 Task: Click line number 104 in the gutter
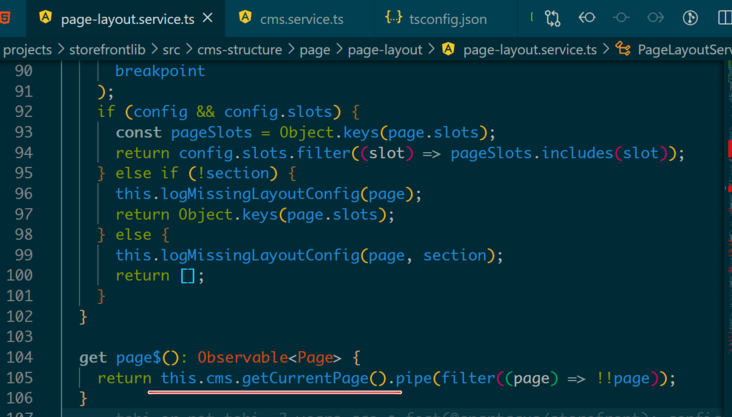(x=20, y=358)
